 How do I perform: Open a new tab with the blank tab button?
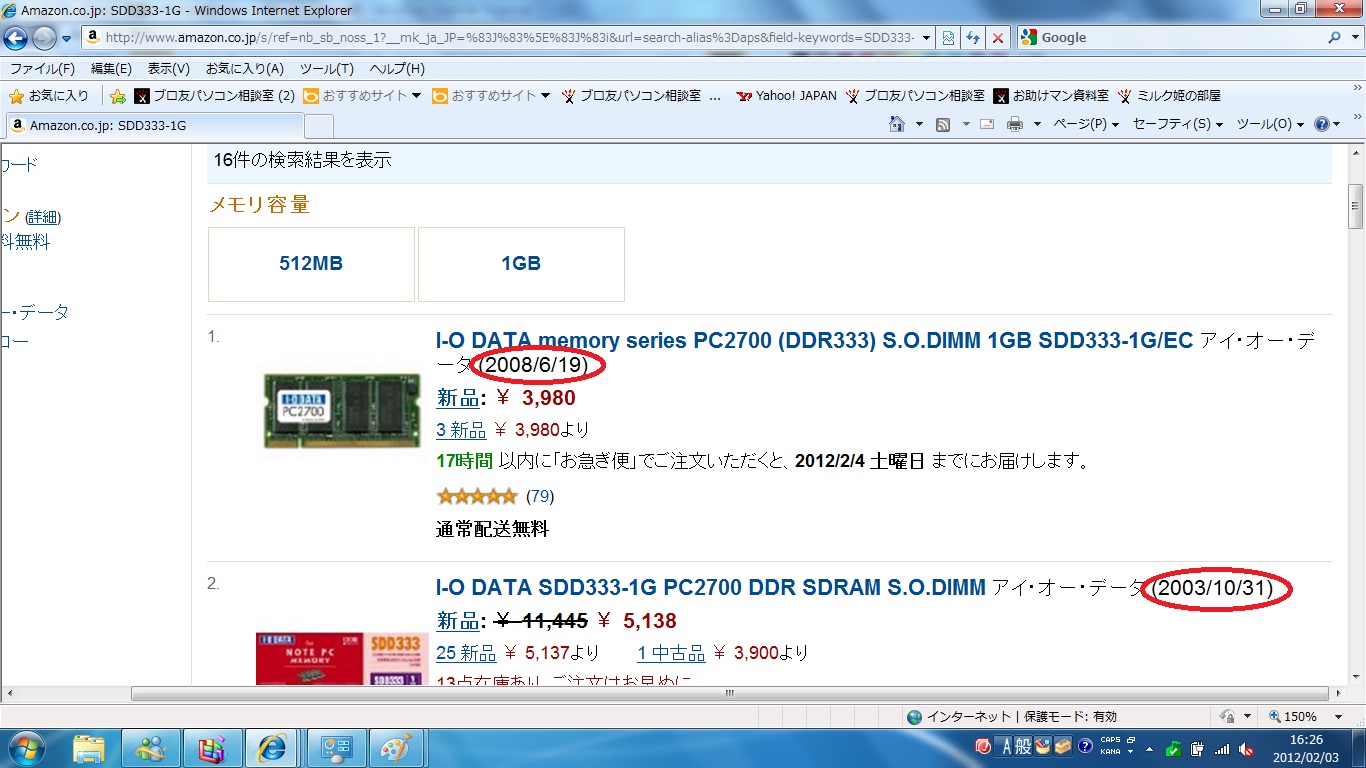[x=319, y=126]
